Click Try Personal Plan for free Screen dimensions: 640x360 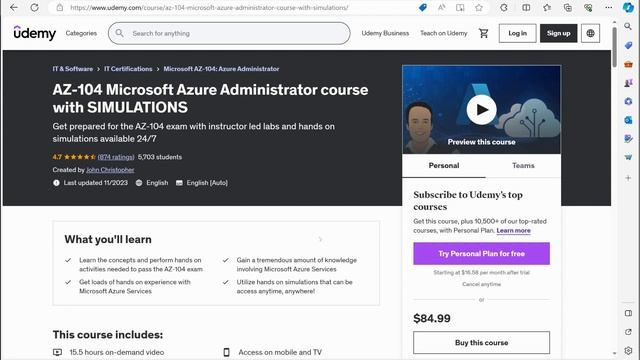point(481,253)
